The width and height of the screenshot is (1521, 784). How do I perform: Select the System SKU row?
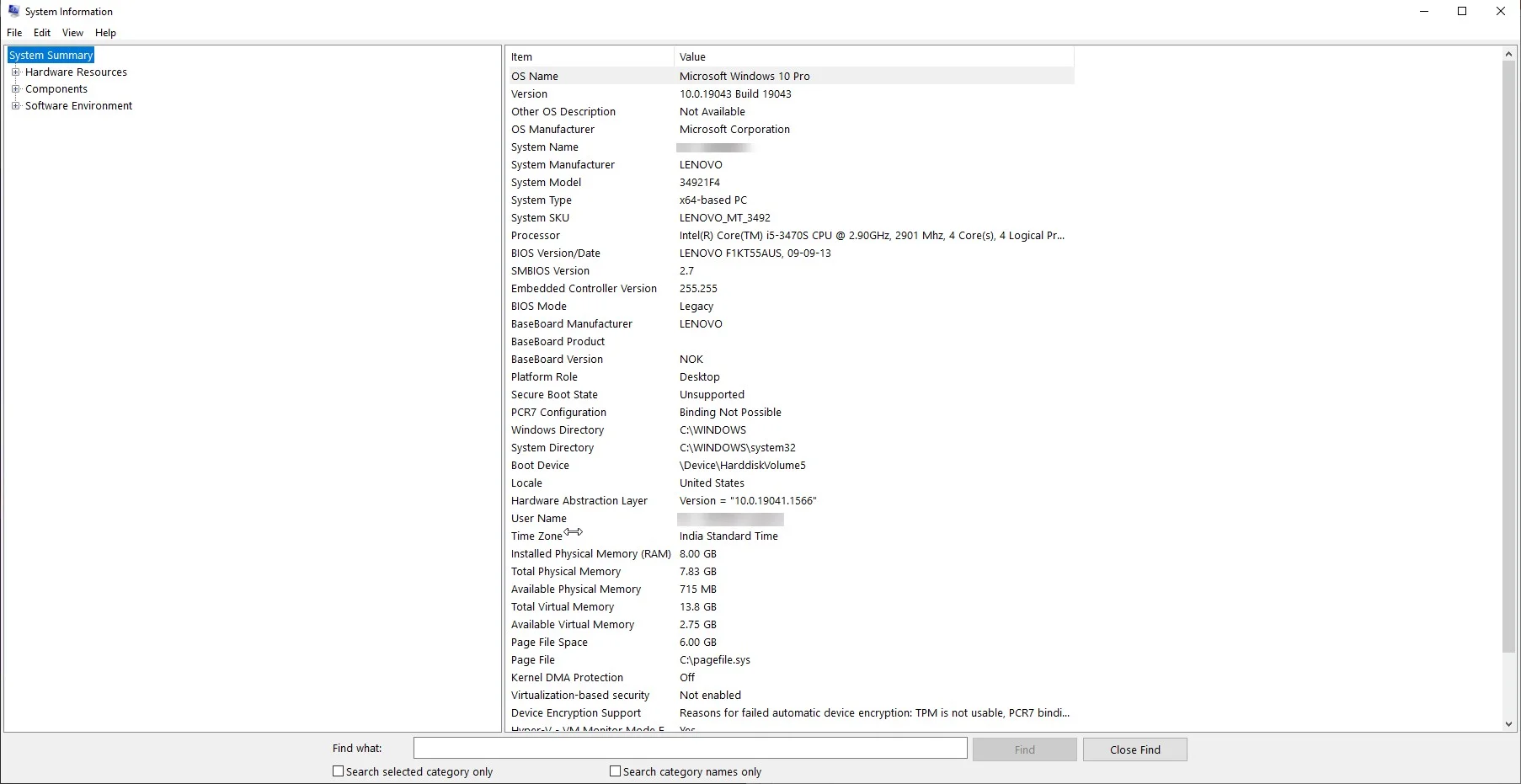tap(790, 218)
